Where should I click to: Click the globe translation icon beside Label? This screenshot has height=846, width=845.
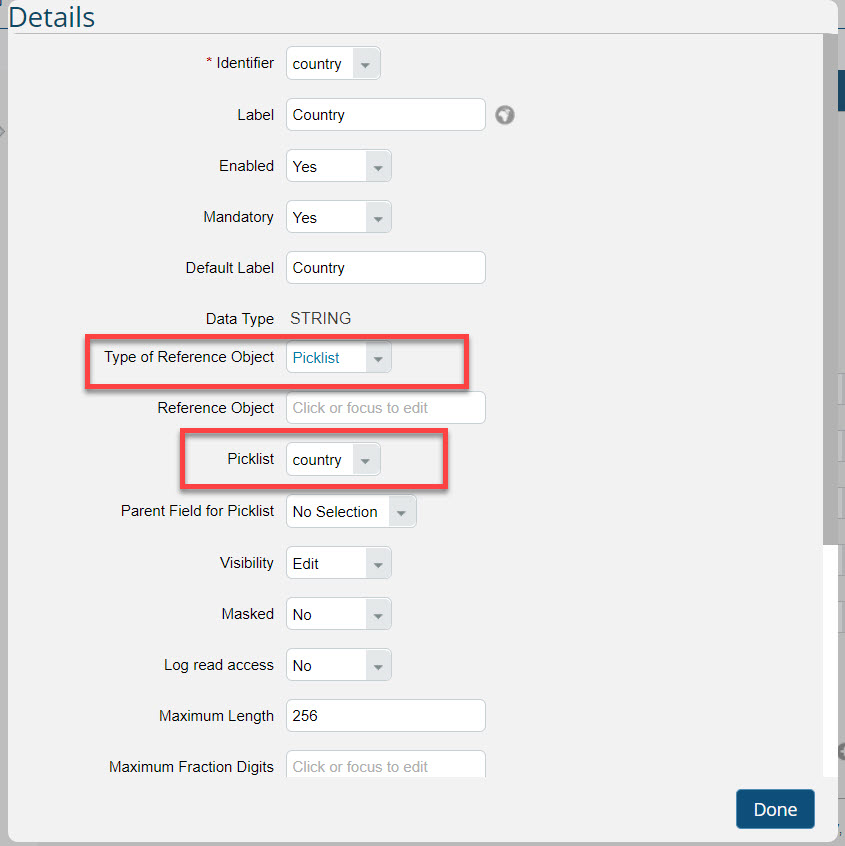pos(505,115)
